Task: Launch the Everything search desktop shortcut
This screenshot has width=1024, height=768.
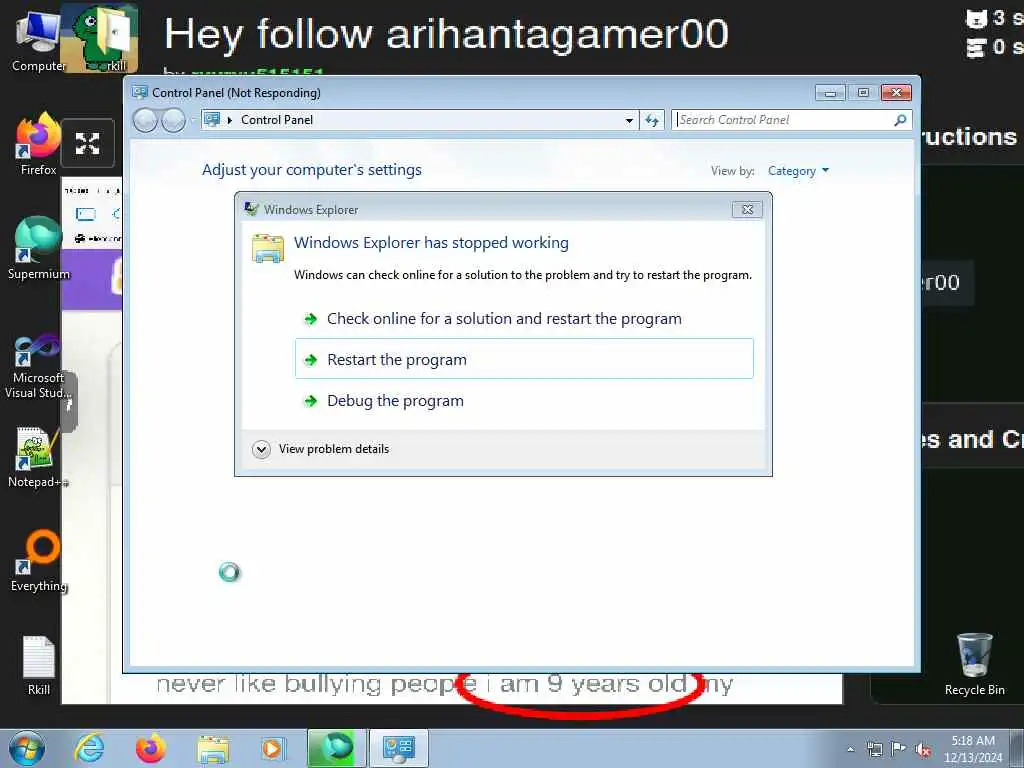Action: (x=38, y=562)
